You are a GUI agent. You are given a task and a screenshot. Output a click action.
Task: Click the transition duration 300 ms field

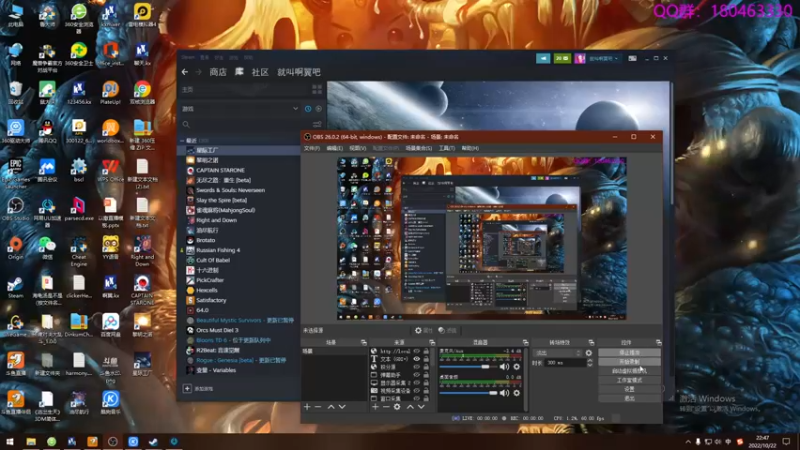[x=565, y=363]
